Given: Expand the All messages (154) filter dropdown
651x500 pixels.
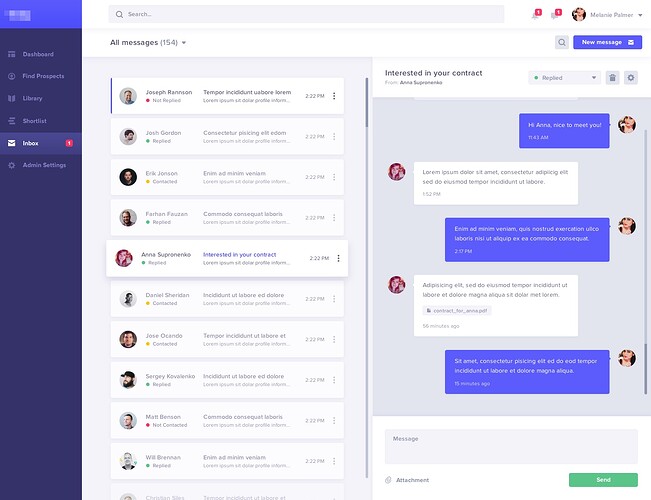Looking at the screenshot, I should (x=148, y=42).
